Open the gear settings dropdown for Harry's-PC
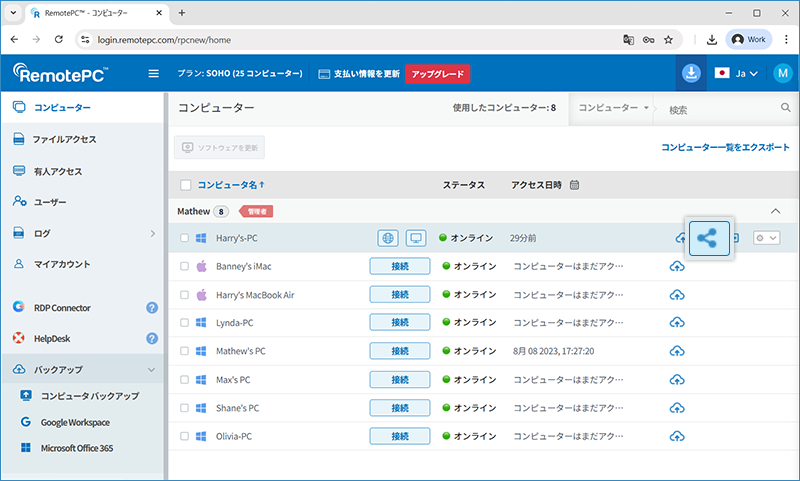The height and width of the screenshot is (481, 800). tap(766, 238)
